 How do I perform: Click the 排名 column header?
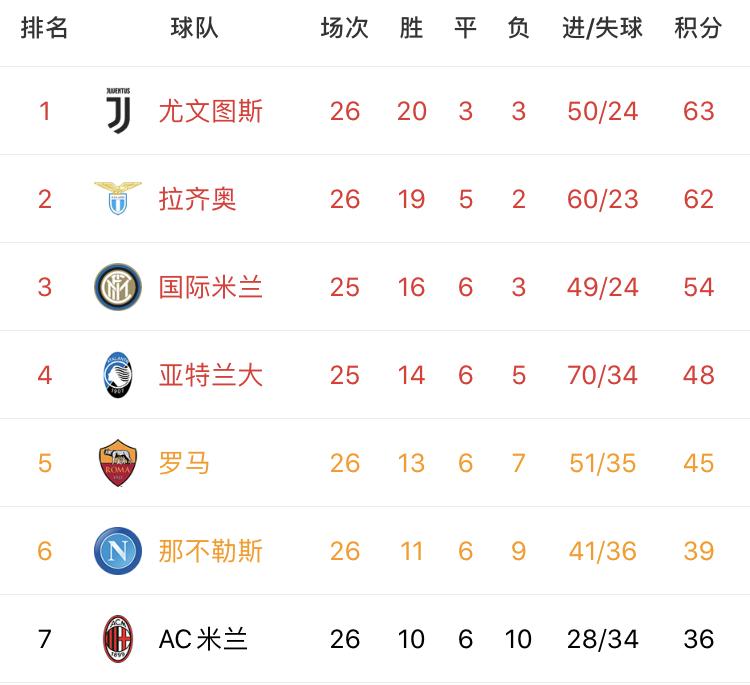pos(44,28)
